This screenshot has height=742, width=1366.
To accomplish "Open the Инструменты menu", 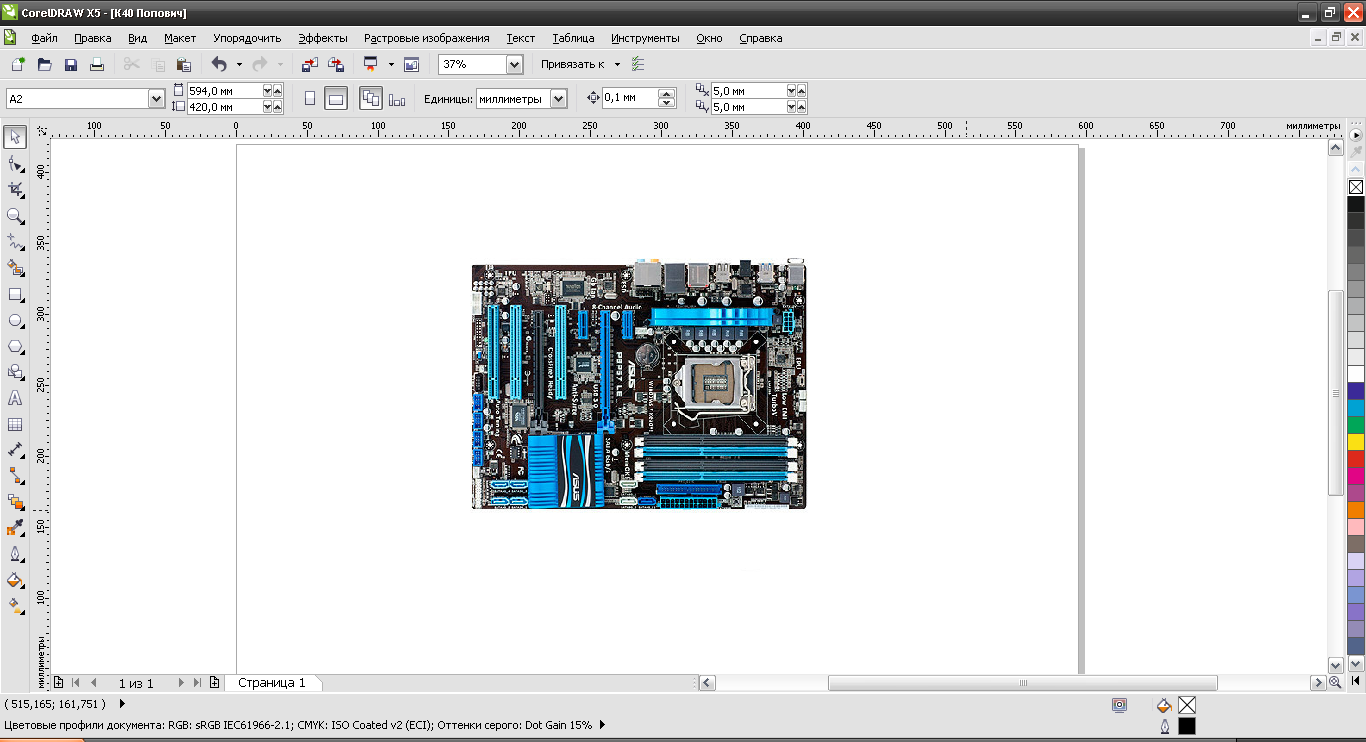I will (x=645, y=38).
